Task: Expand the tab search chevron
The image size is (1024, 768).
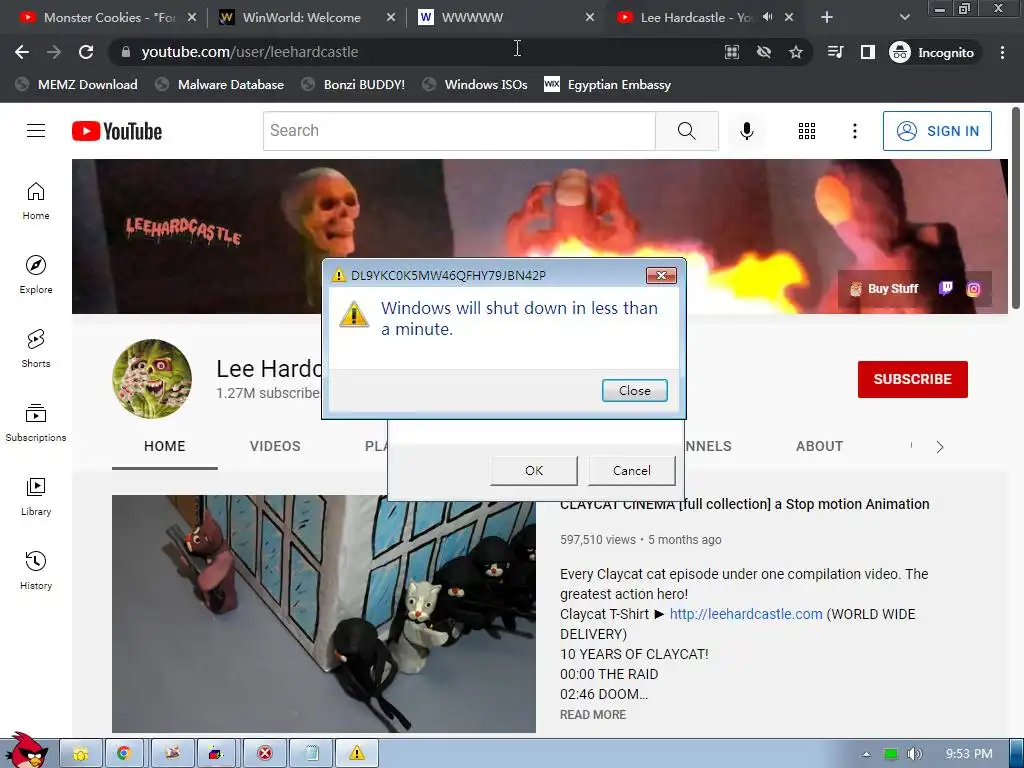Action: coord(904,18)
